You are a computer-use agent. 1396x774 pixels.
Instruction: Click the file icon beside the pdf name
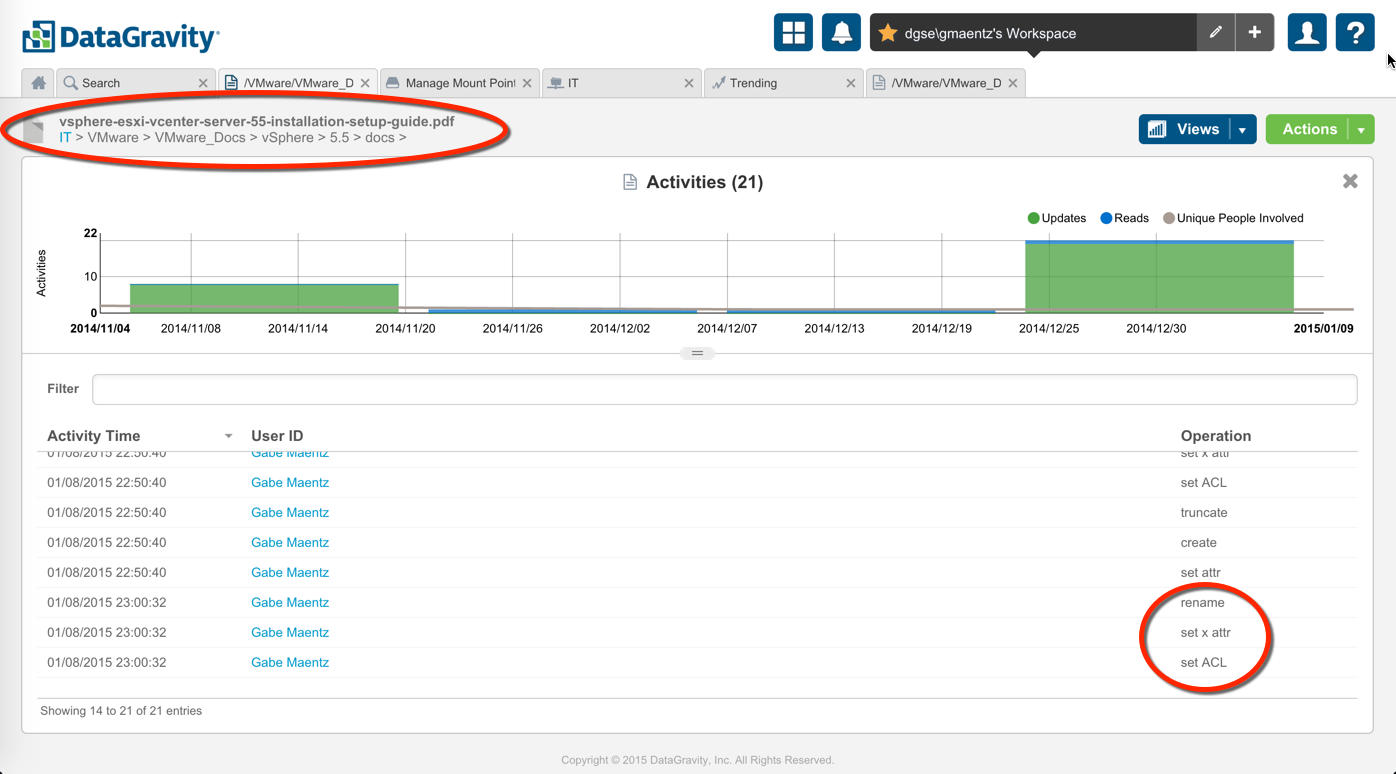tap(34, 129)
